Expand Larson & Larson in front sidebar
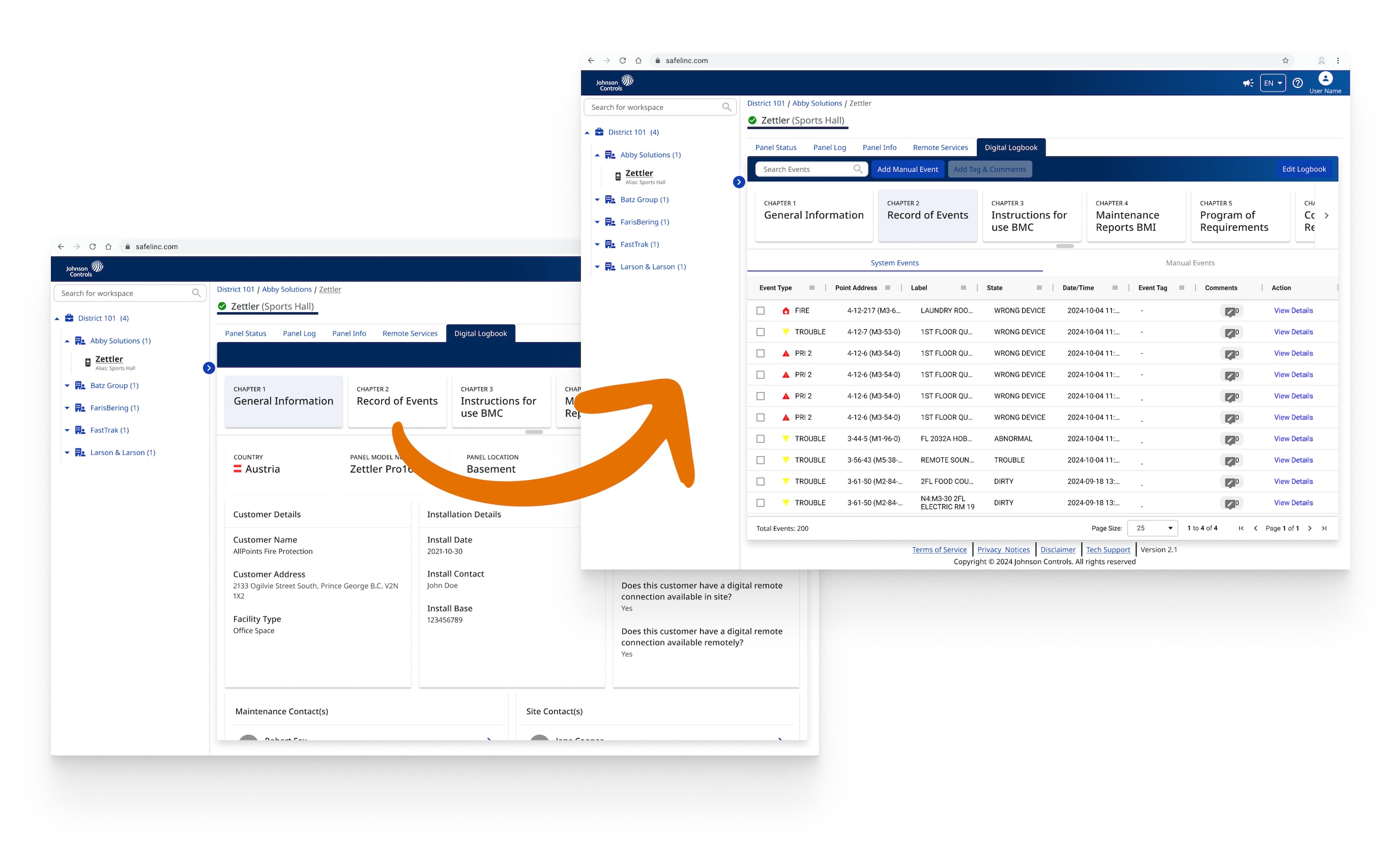Image resolution: width=1400 pixels, height=842 pixels. 597,267
